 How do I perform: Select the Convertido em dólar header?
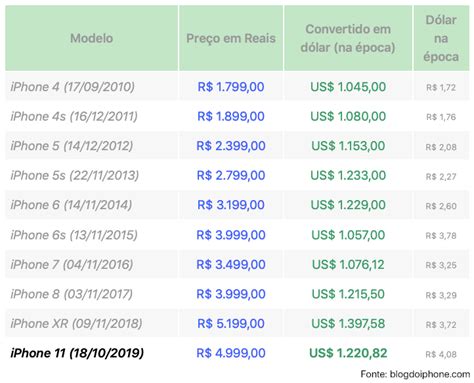(x=348, y=38)
